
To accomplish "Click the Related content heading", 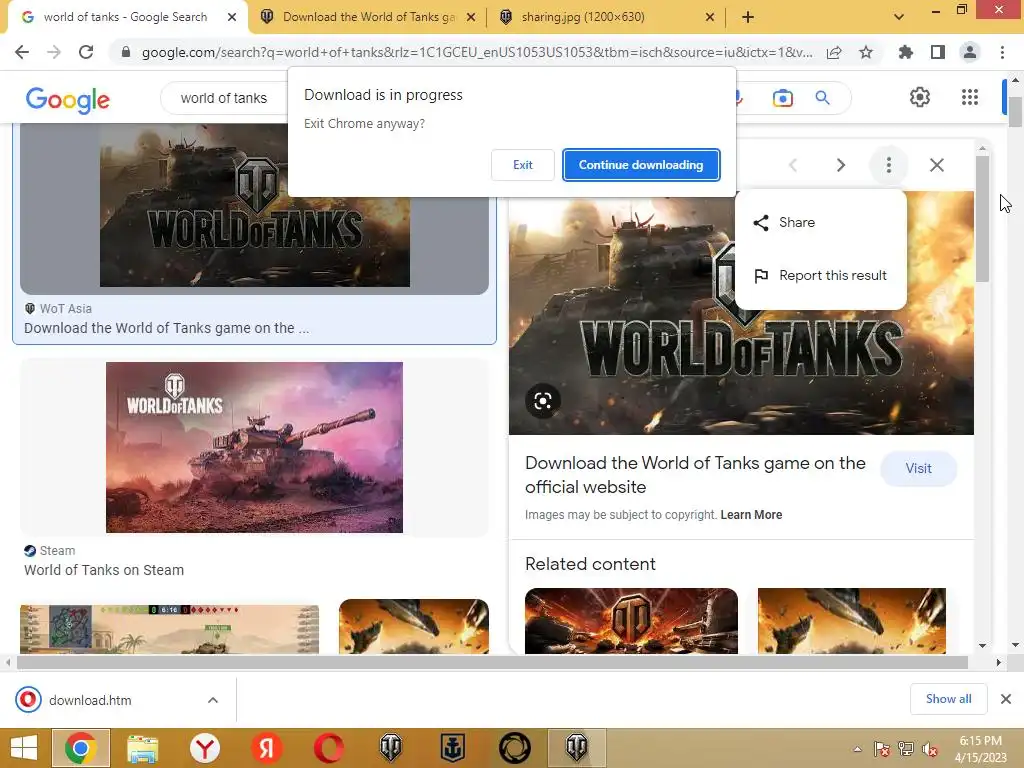I will tap(590, 564).
